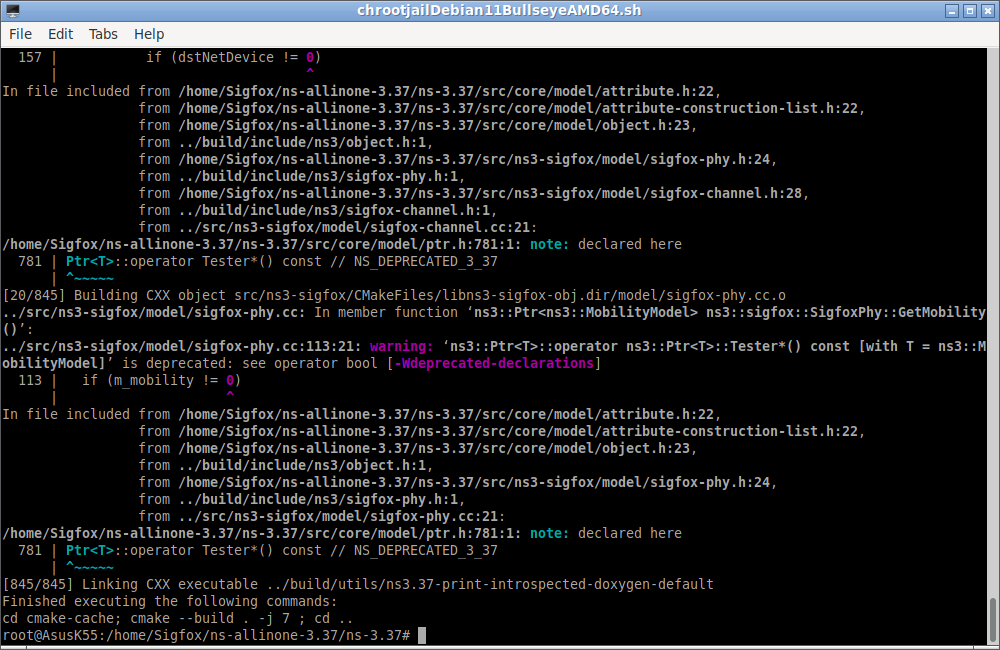Click the magenta 'warning:' label
This screenshot has width=1000, height=650.
click(x=401, y=346)
